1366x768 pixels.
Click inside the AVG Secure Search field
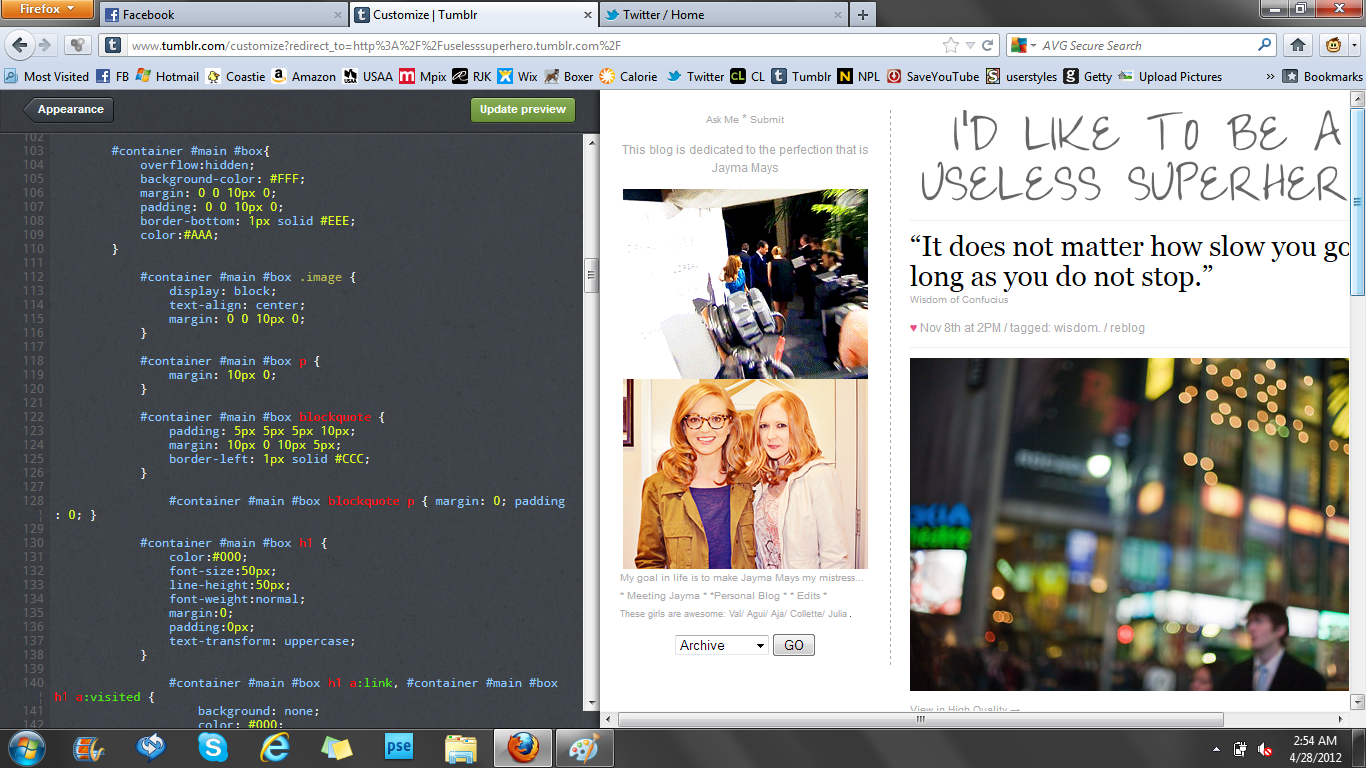click(1145, 45)
